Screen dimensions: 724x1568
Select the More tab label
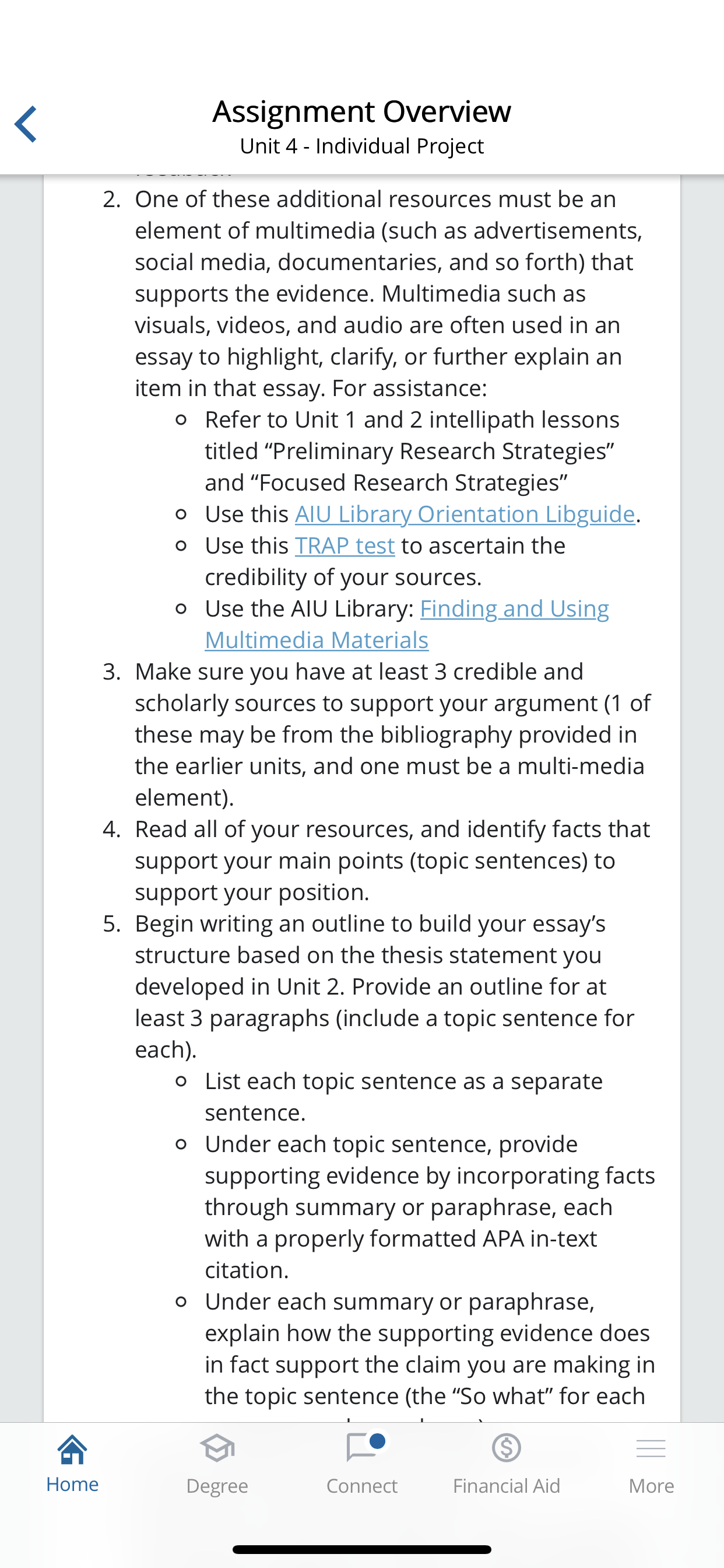[651, 1486]
